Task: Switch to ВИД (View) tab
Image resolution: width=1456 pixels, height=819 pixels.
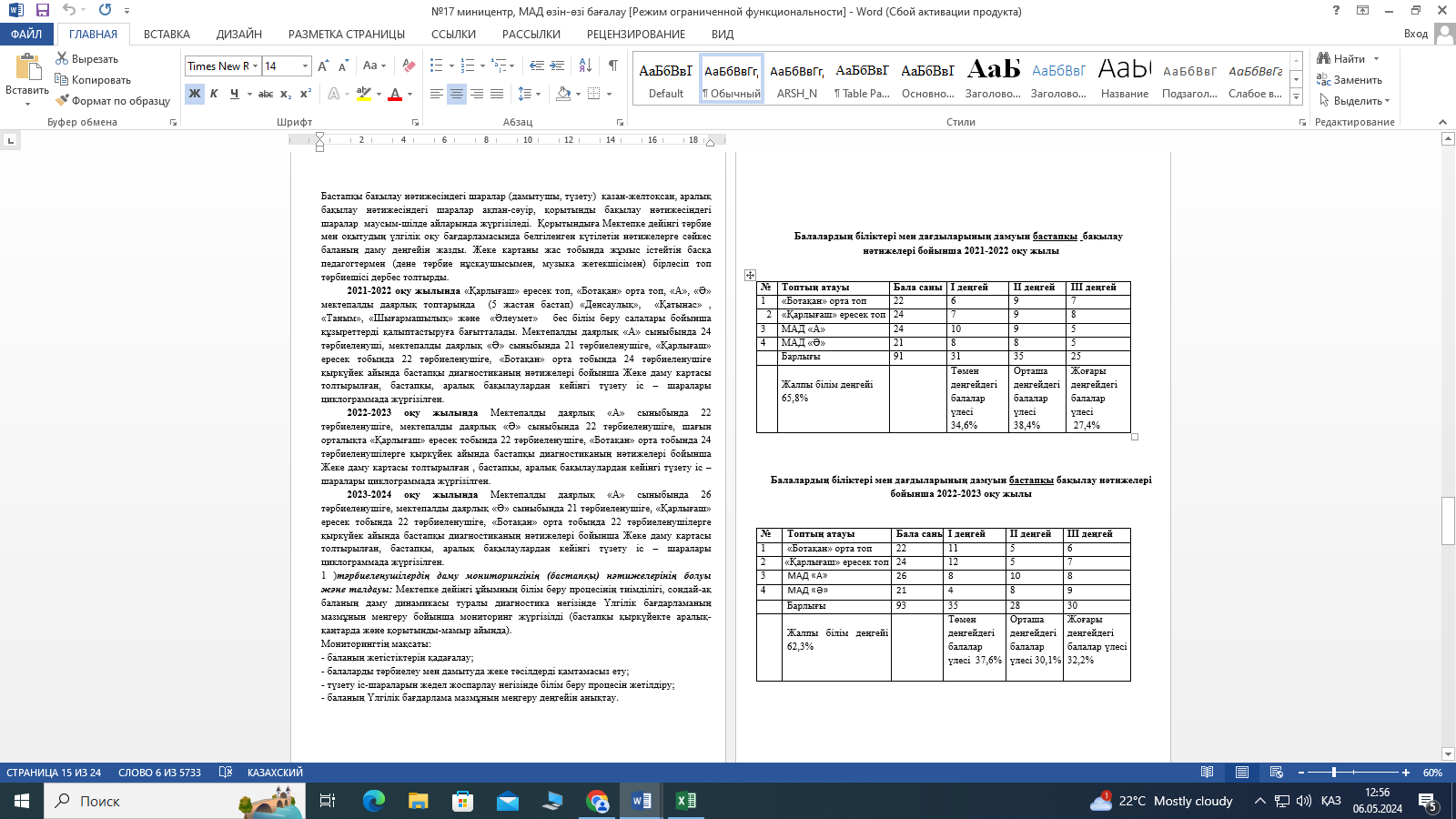Action: pos(723,34)
